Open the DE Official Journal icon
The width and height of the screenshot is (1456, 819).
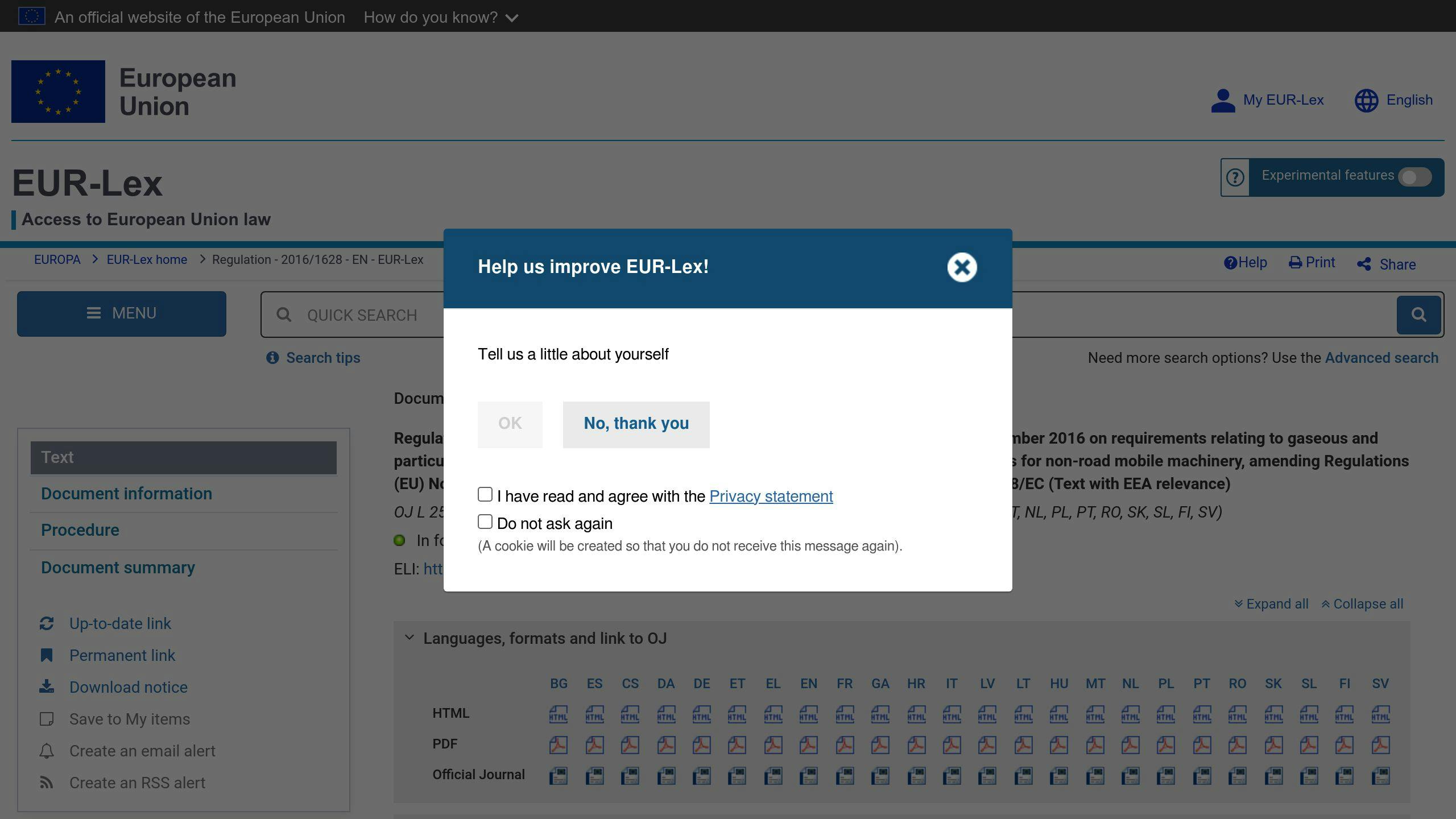click(701, 775)
